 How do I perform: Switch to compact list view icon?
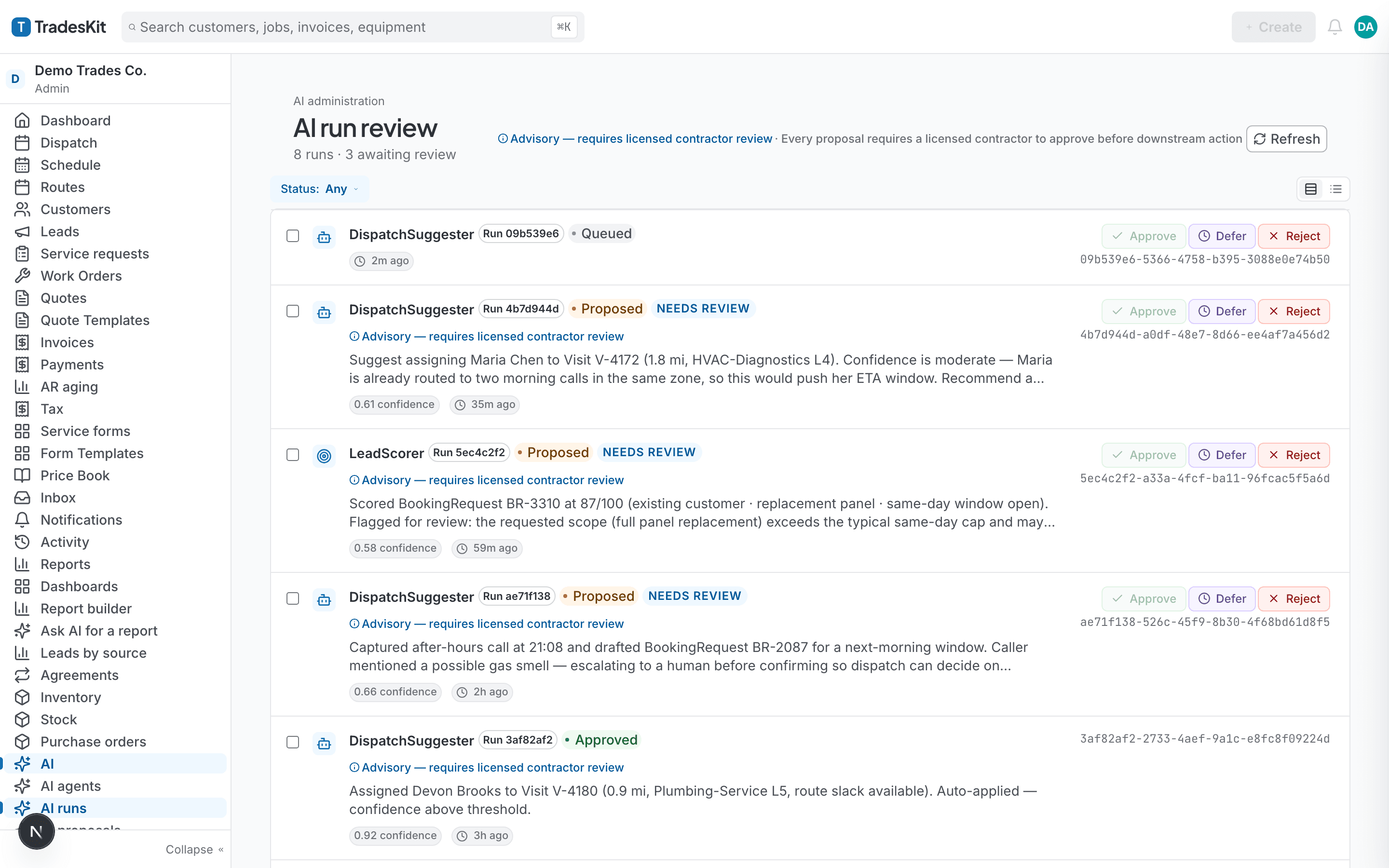(x=1335, y=189)
